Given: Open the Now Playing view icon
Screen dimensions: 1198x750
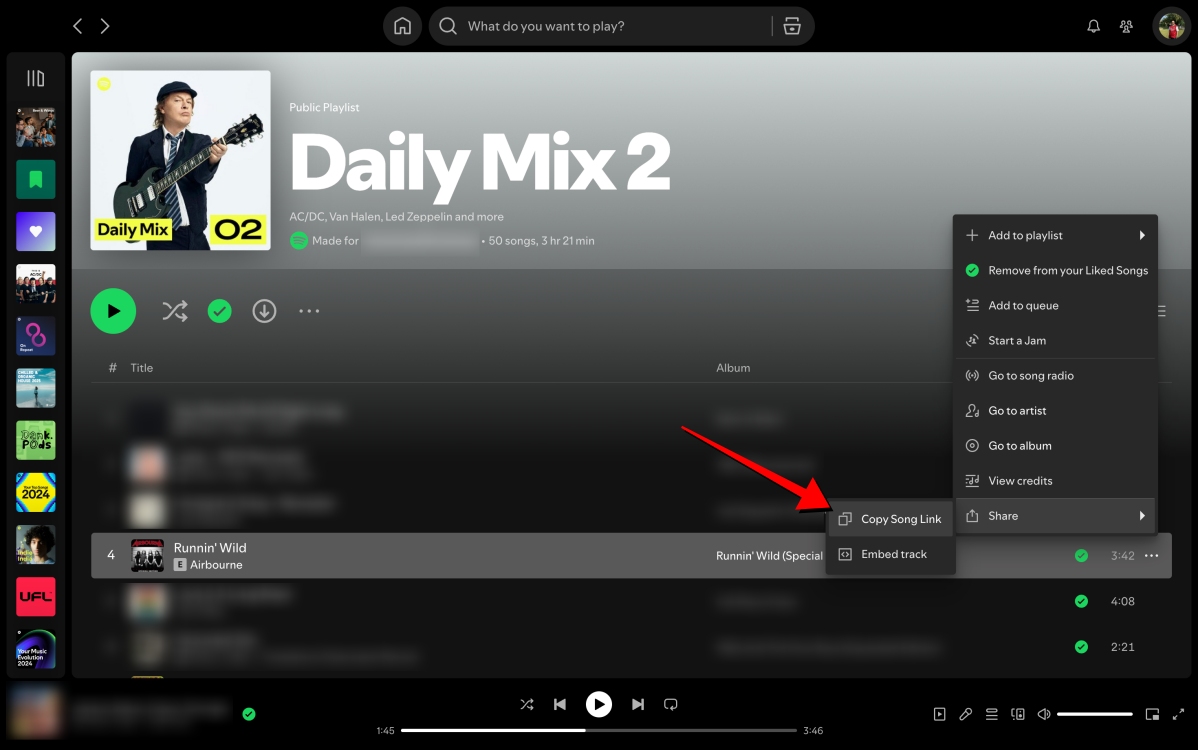Looking at the screenshot, I should pyautogui.click(x=939, y=714).
